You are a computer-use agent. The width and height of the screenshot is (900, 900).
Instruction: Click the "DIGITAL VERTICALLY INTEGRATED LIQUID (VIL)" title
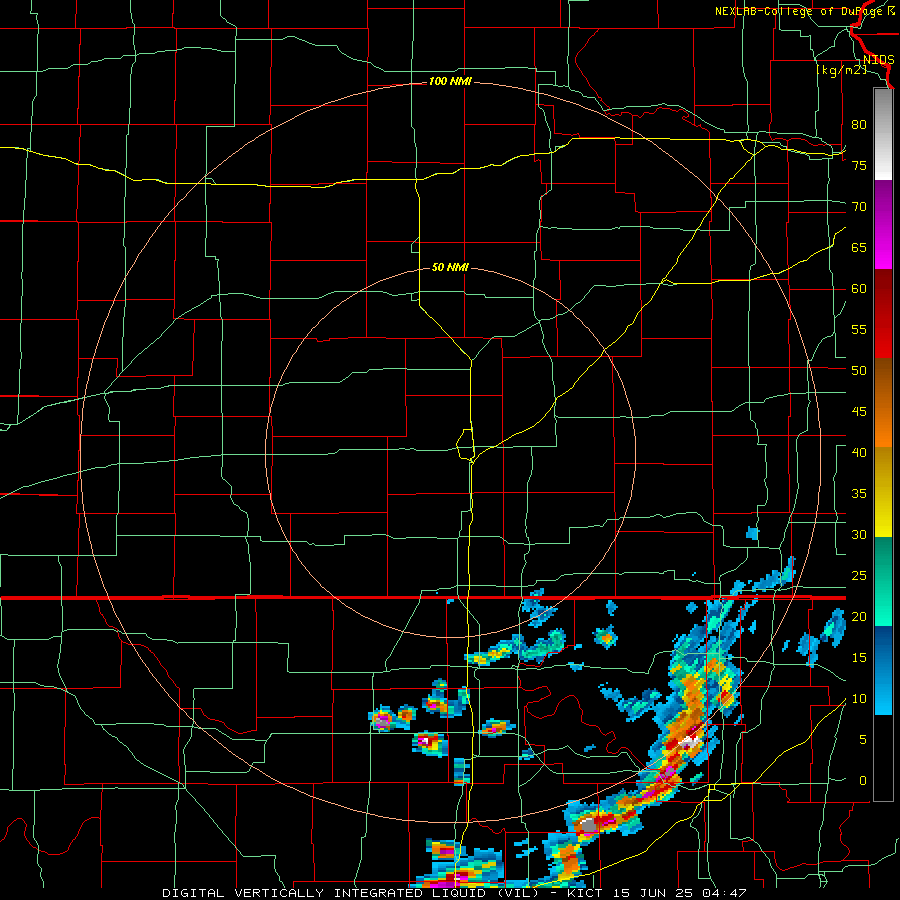pos(352,893)
